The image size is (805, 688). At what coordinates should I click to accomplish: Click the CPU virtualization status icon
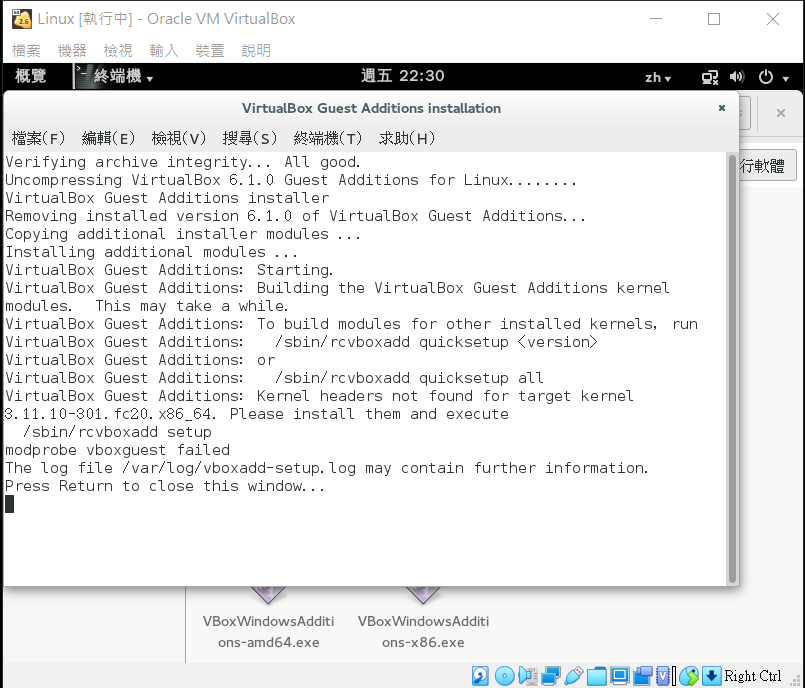tap(663, 676)
